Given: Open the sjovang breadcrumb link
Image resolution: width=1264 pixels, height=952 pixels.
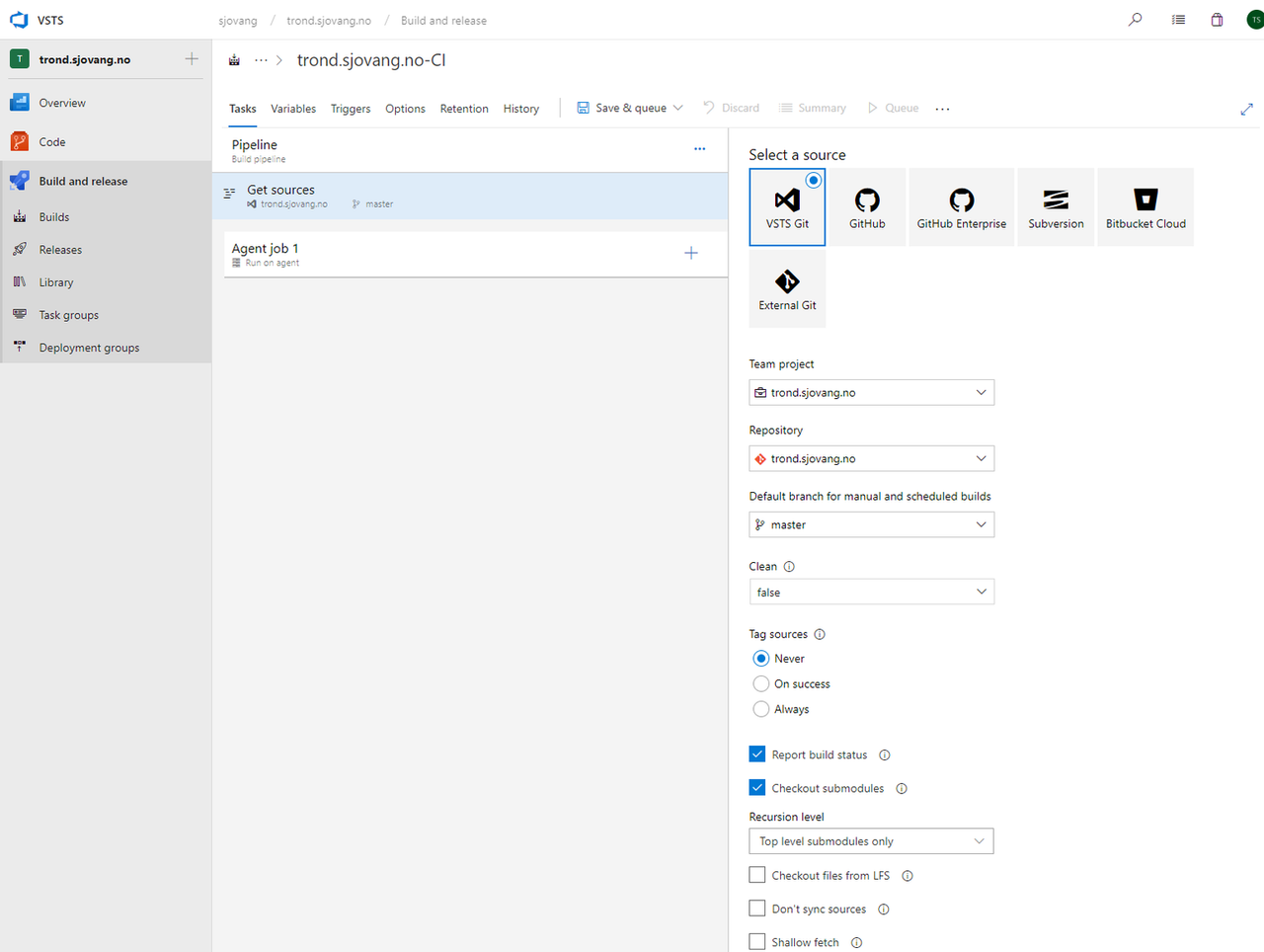Looking at the screenshot, I should (x=238, y=20).
